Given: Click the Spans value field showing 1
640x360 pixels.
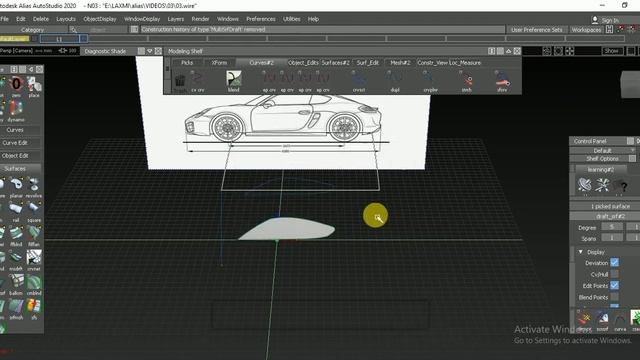Looking at the screenshot, I should tap(612, 238).
